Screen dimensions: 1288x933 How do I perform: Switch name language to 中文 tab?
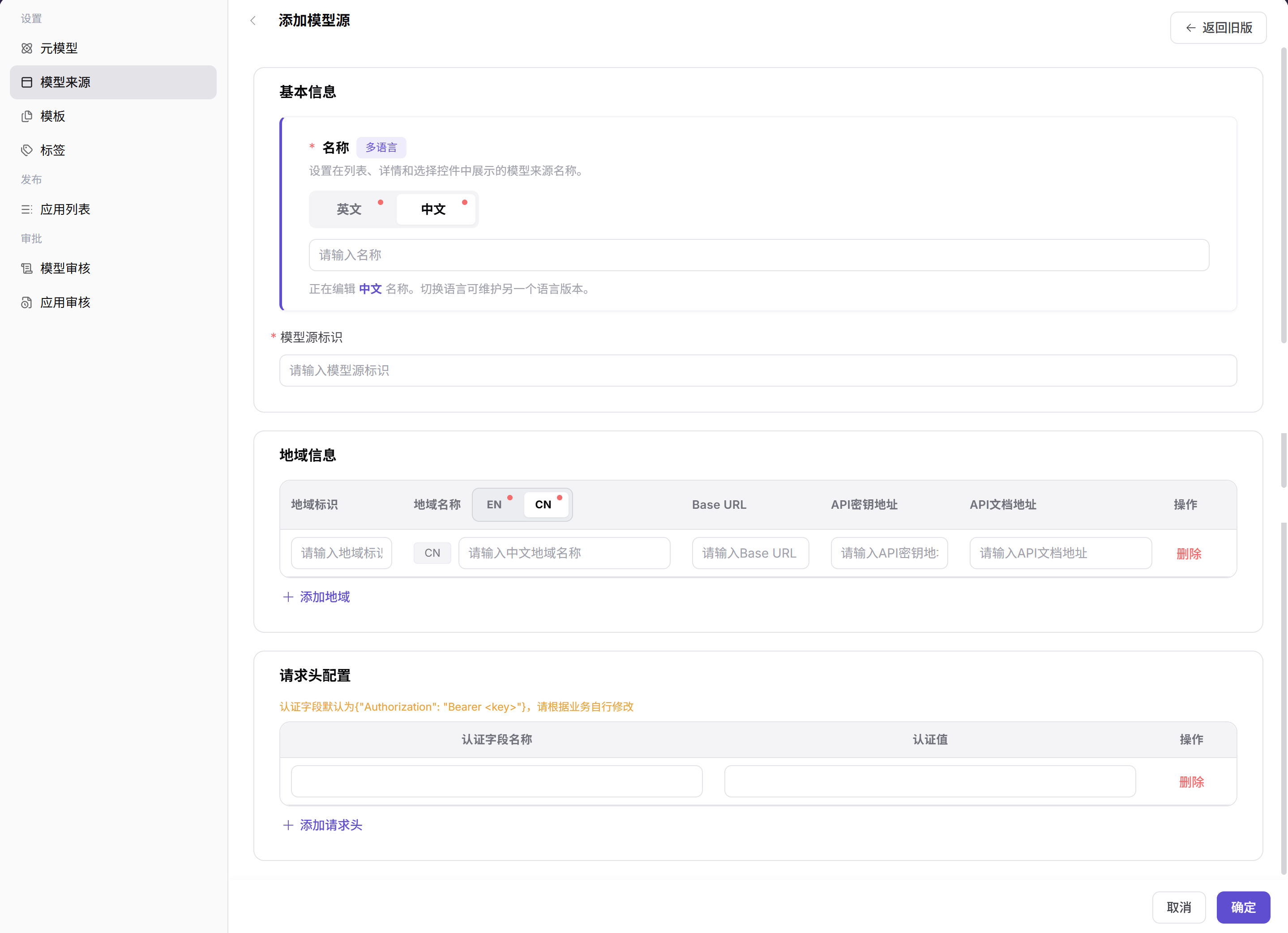435,209
